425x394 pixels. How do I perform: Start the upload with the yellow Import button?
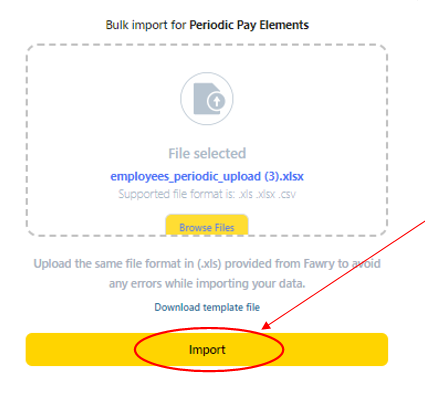(207, 349)
